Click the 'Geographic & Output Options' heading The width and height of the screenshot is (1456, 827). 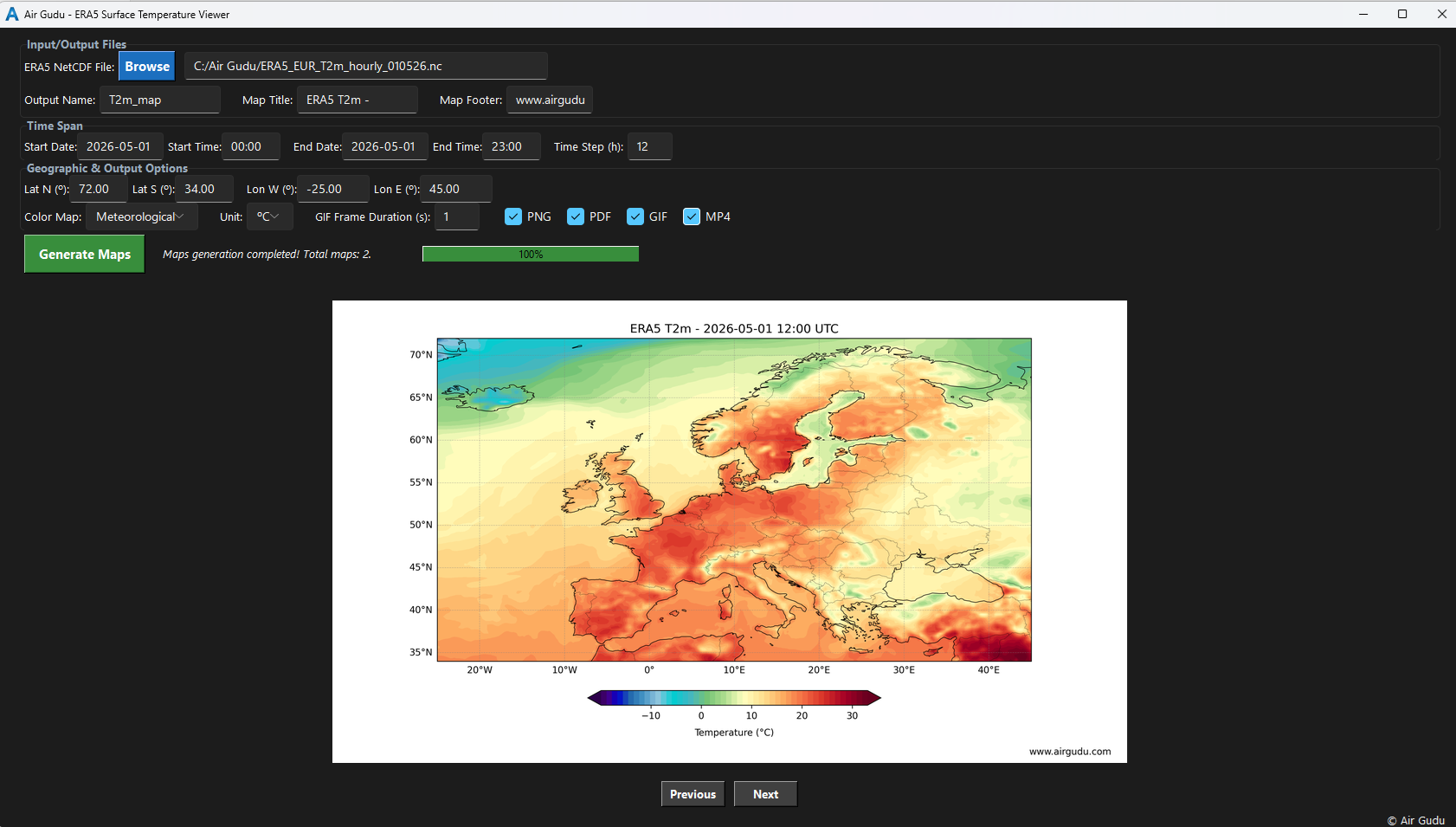click(x=107, y=168)
